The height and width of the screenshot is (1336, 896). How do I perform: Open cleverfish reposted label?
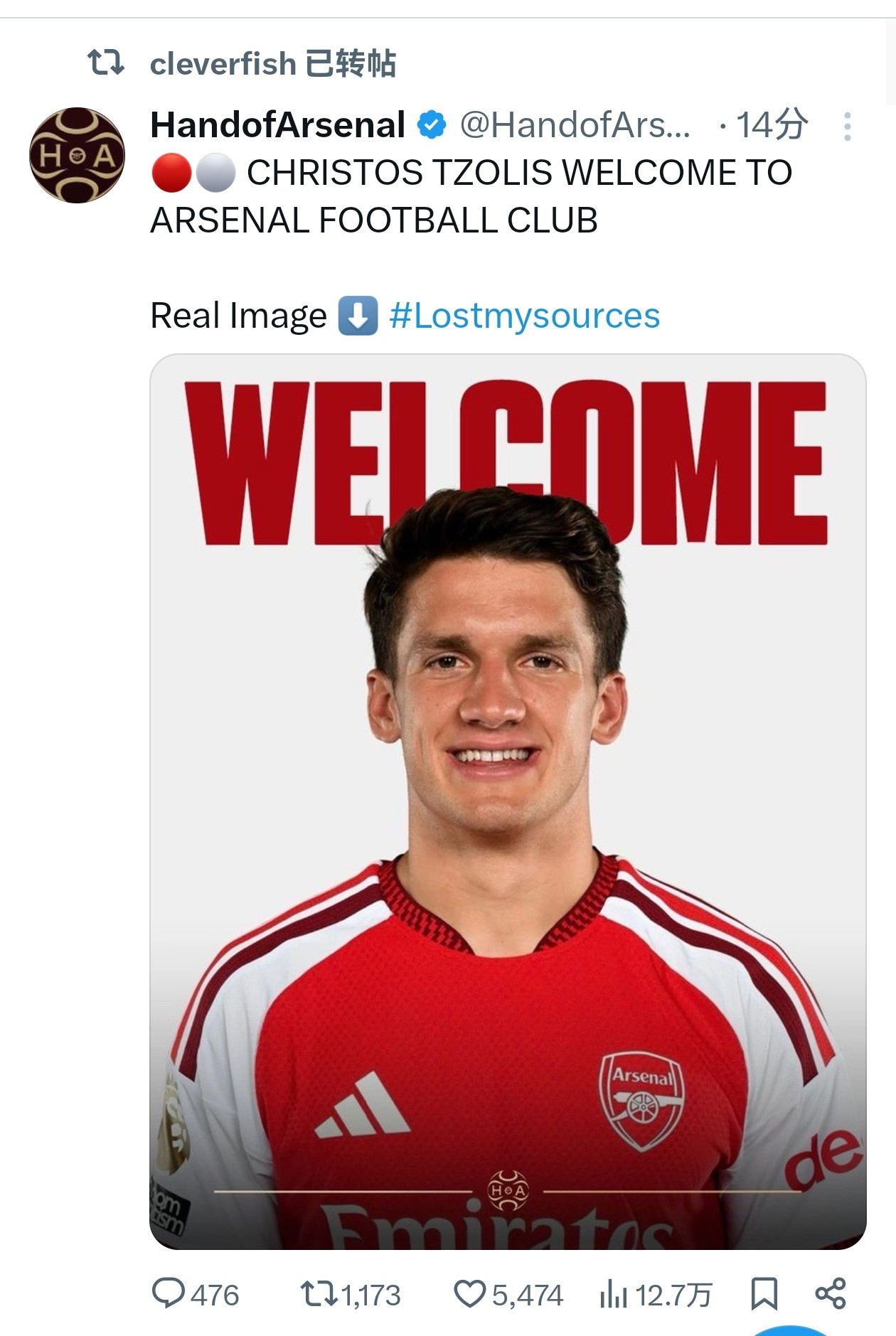[273, 64]
